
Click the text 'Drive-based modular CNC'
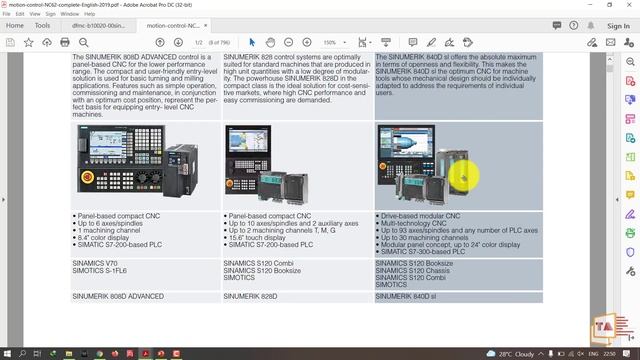(420, 216)
